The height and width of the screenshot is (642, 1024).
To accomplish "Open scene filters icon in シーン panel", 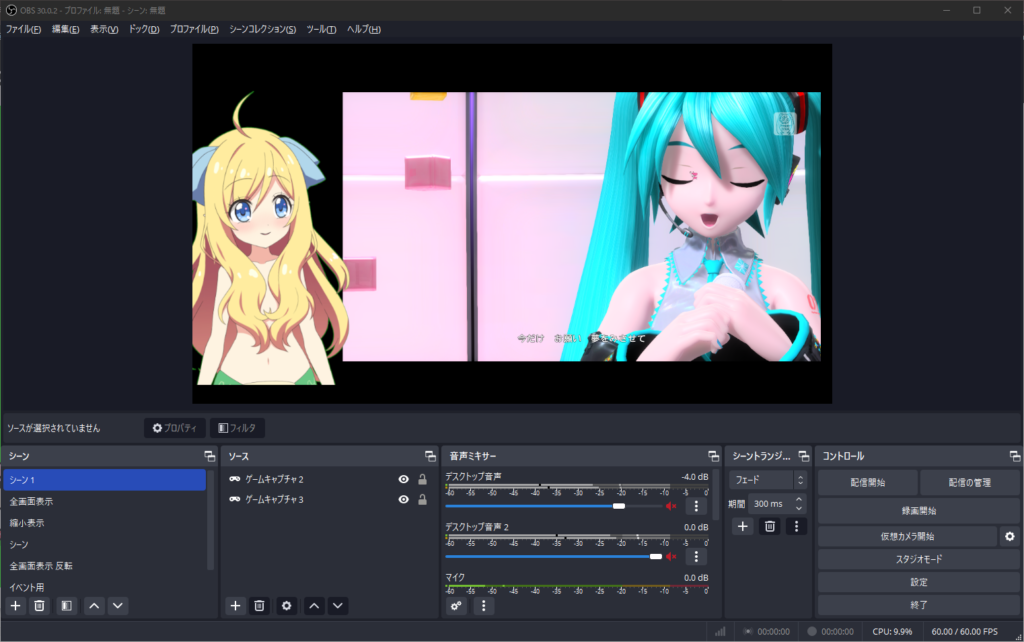I will 66,605.
